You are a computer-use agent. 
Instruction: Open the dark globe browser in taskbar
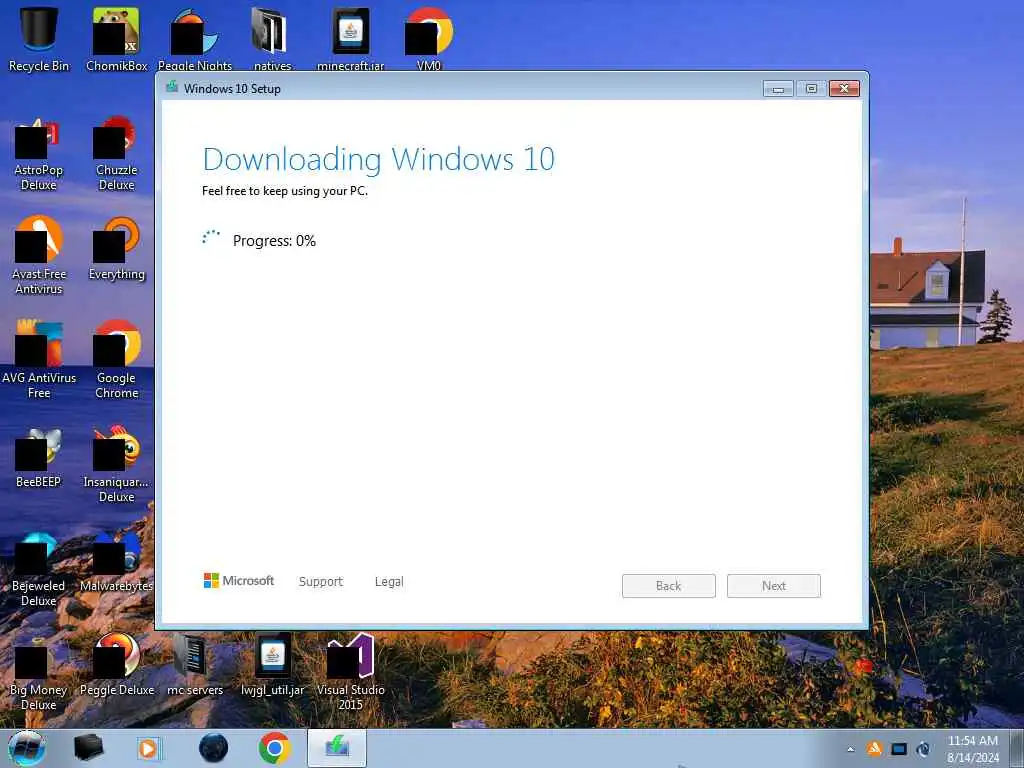[x=214, y=748]
